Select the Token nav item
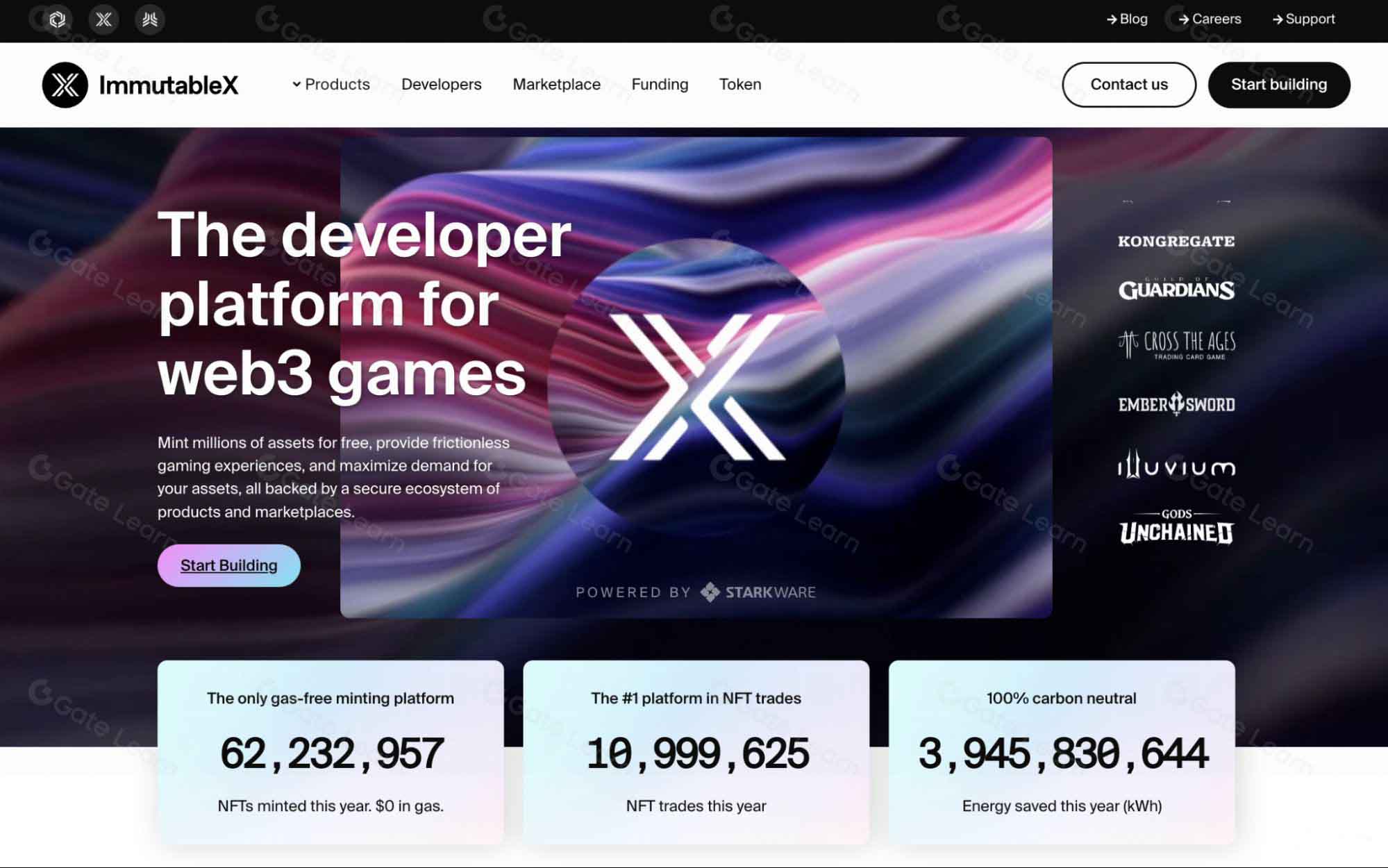 (x=739, y=85)
